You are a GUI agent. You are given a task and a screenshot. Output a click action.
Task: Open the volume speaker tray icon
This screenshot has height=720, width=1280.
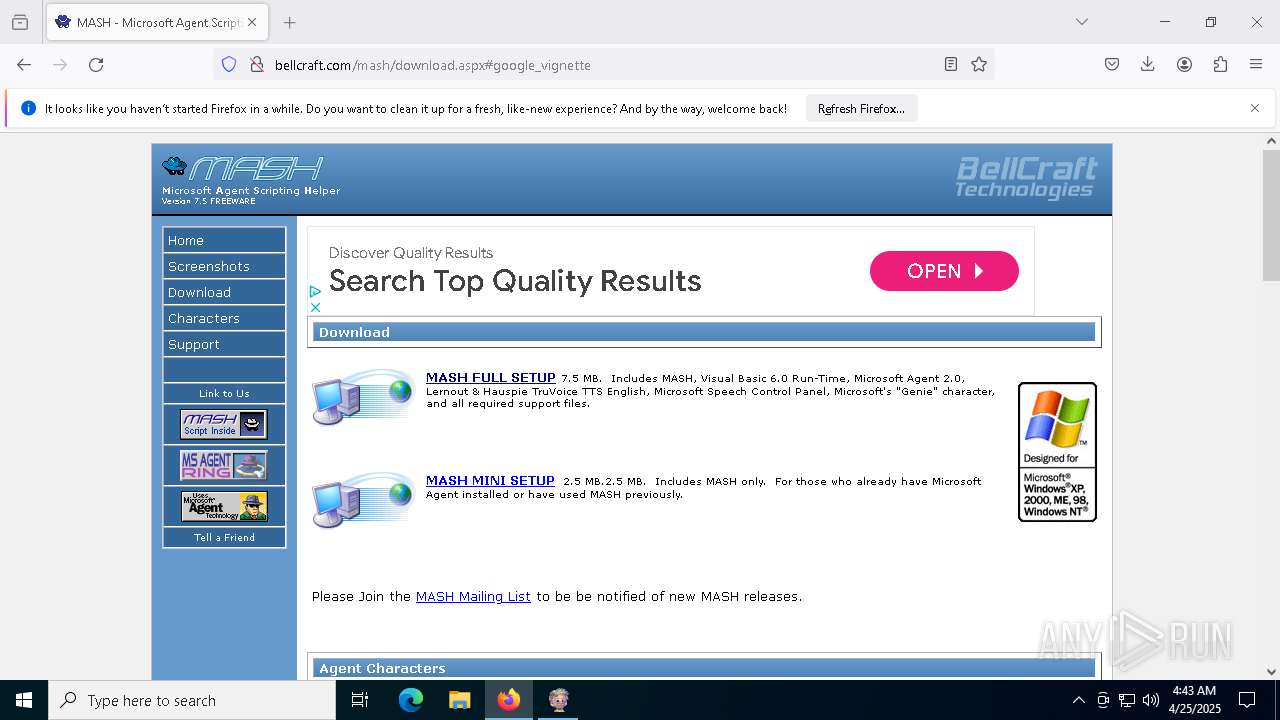pos(1151,700)
